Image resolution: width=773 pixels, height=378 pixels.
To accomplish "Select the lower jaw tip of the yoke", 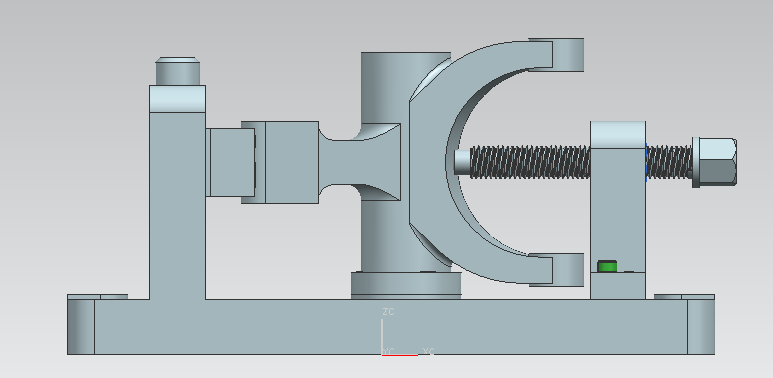I will click(x=568, y=270).
